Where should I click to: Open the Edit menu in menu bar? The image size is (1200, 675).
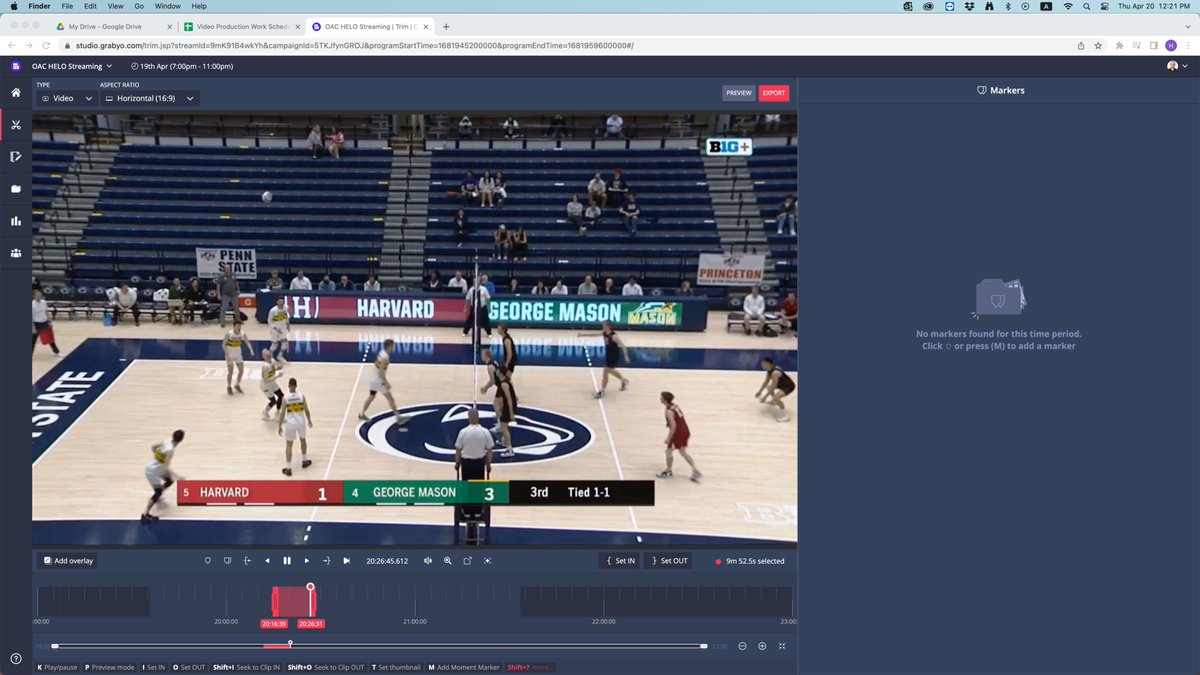(91, 6)
